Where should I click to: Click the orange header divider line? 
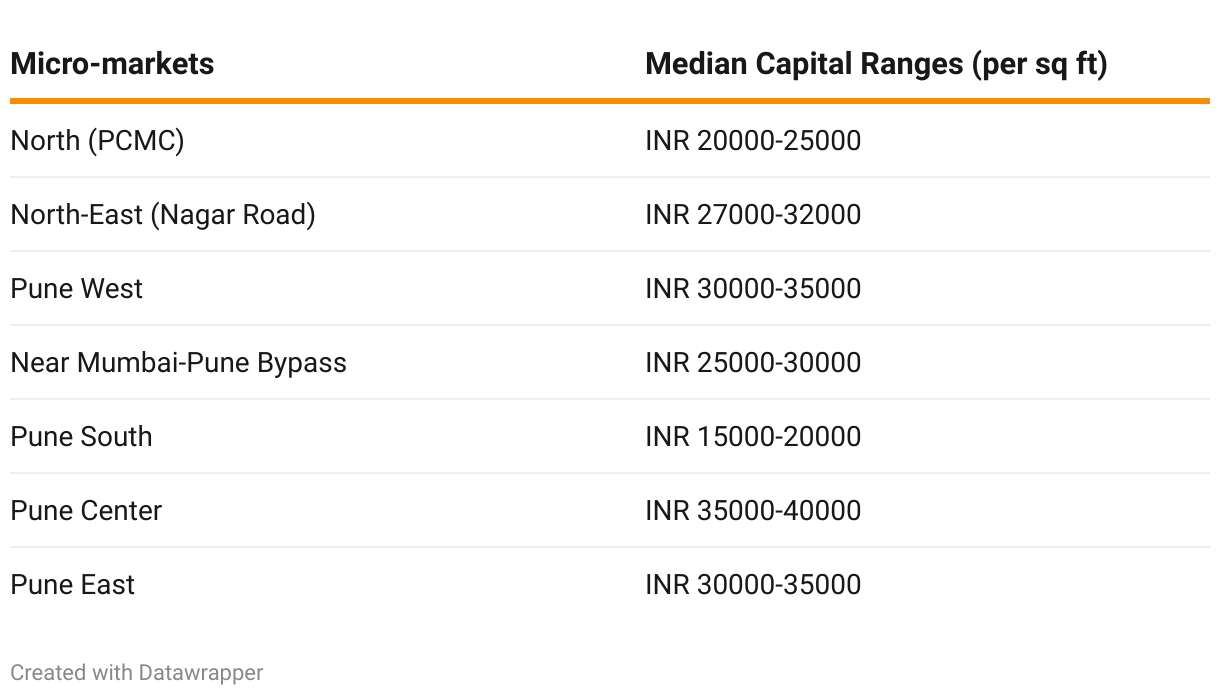point(610,101)
